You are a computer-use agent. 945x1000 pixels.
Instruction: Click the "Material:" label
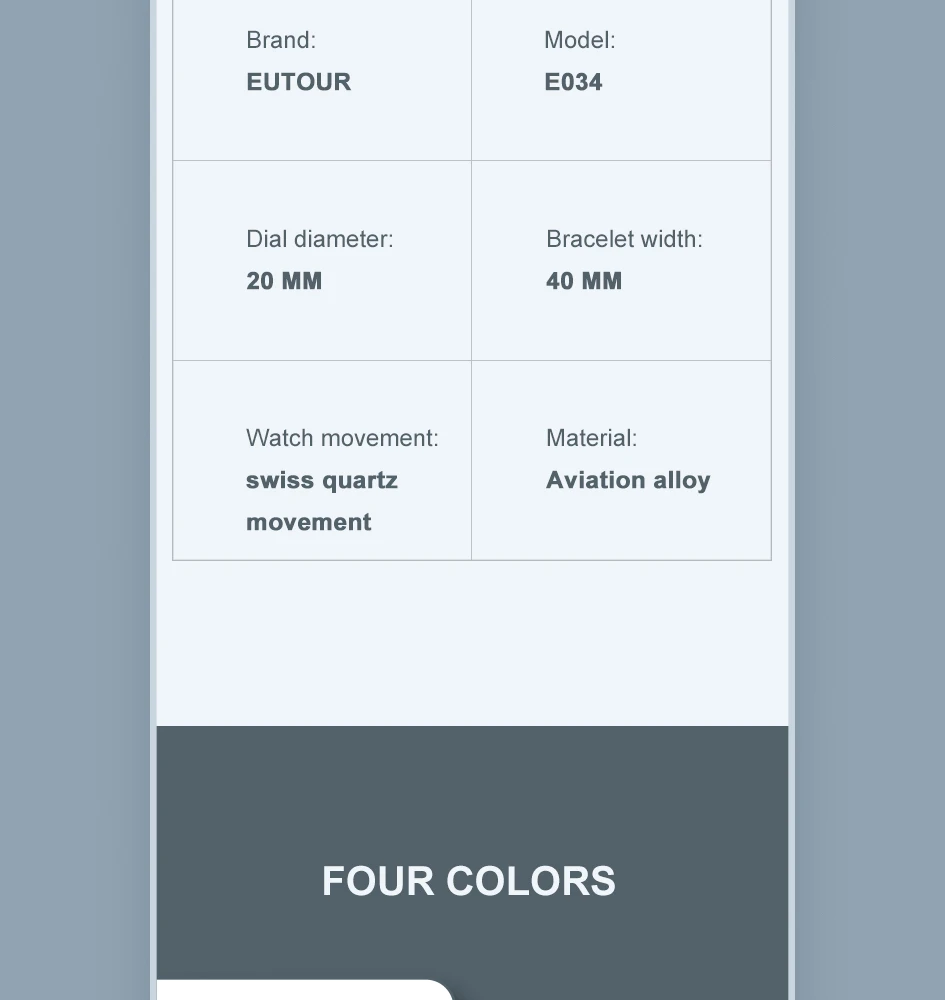tap(591, 438)
